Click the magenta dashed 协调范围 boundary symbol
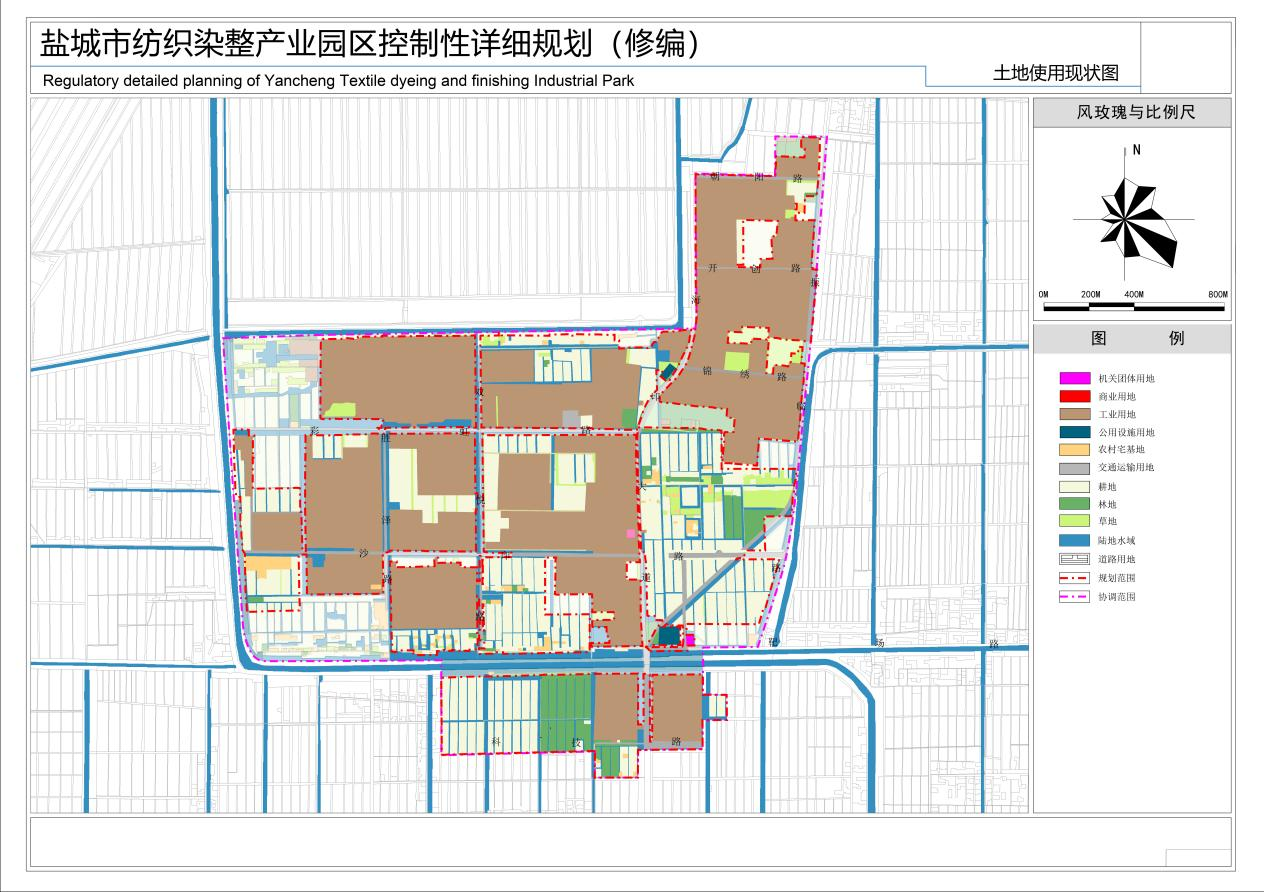The image size is (1264, 892). (x=1073, y=595)
